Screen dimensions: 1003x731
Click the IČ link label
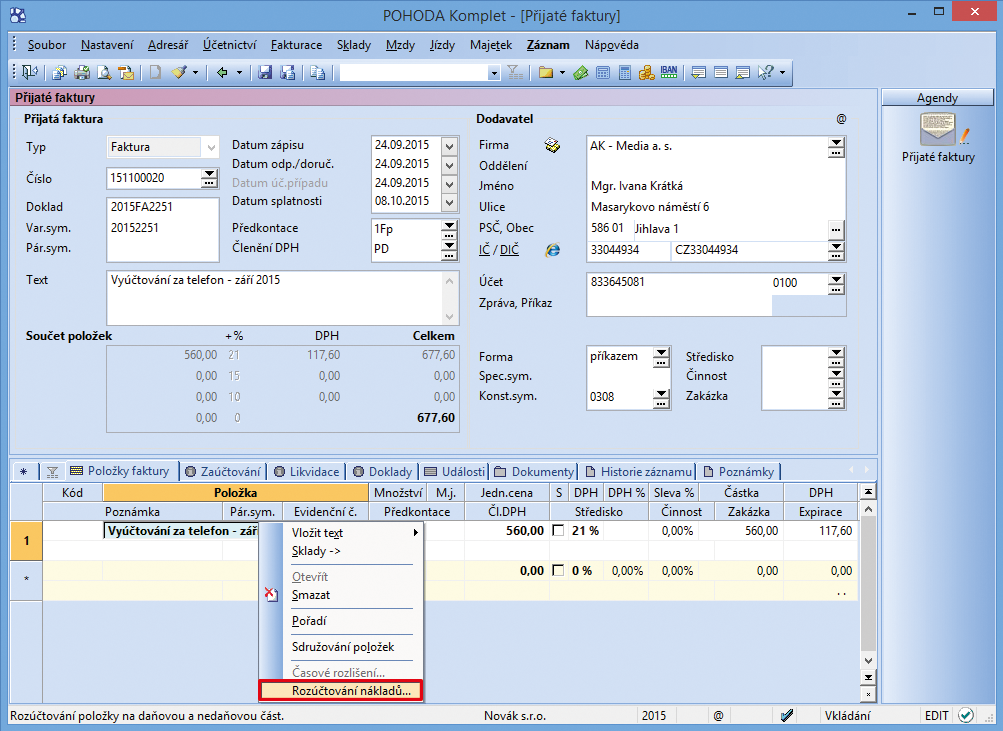tap(484, 250)
